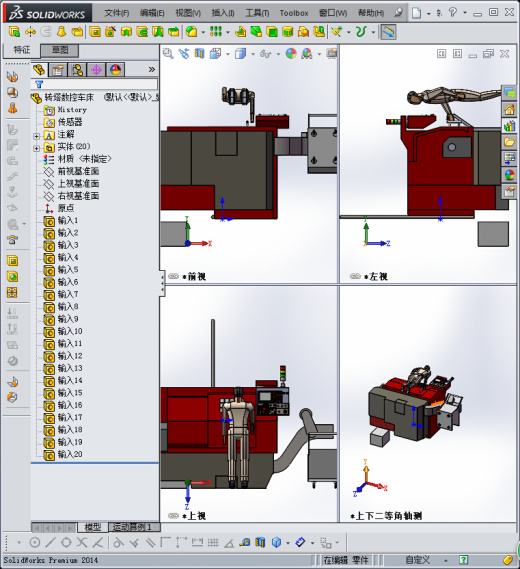
Task: Click the measure icon in bottom toolbar
Action: [245, 543]
